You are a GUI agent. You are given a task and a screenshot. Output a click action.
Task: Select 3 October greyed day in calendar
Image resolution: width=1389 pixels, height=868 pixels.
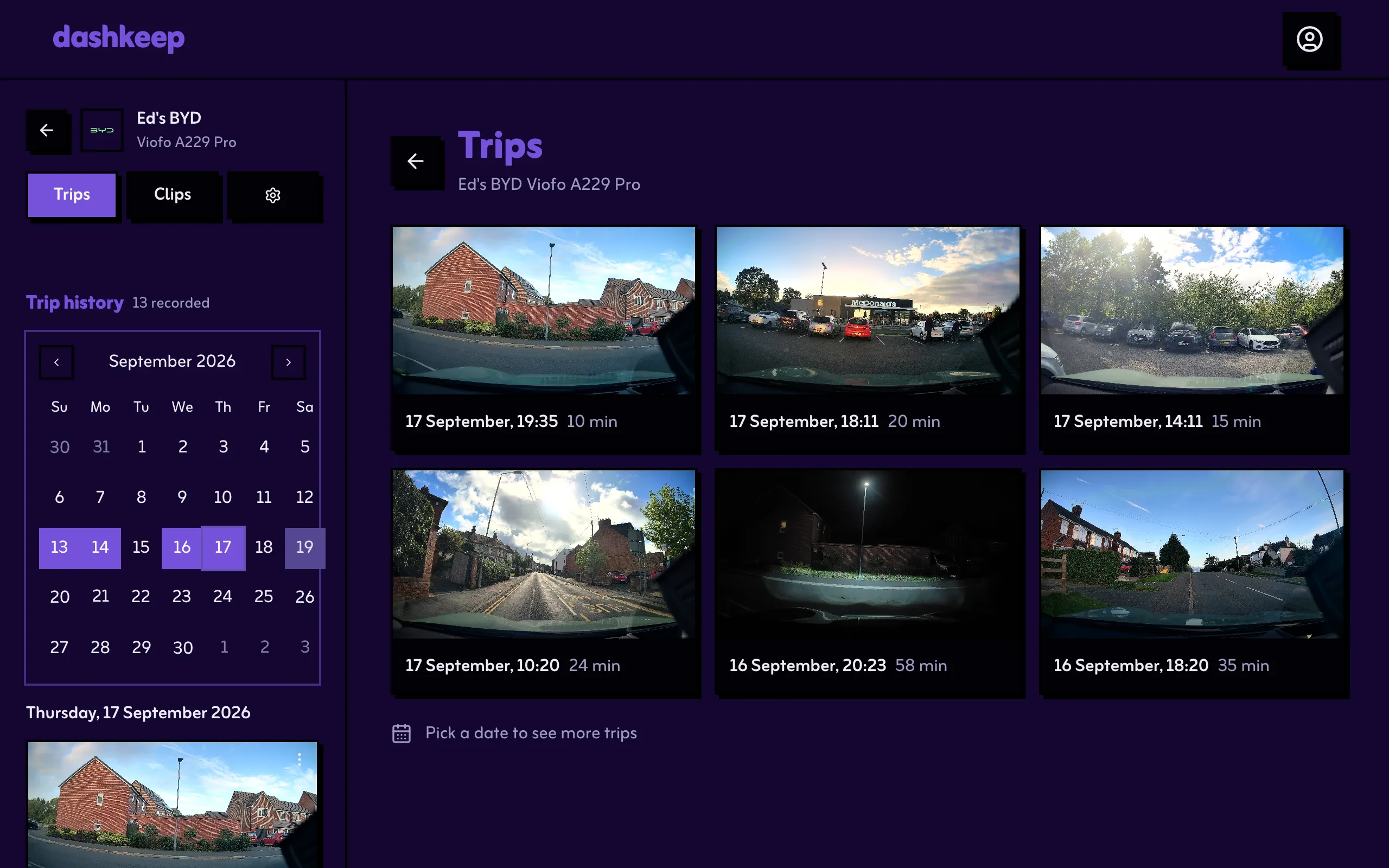[x=305, y=648]
